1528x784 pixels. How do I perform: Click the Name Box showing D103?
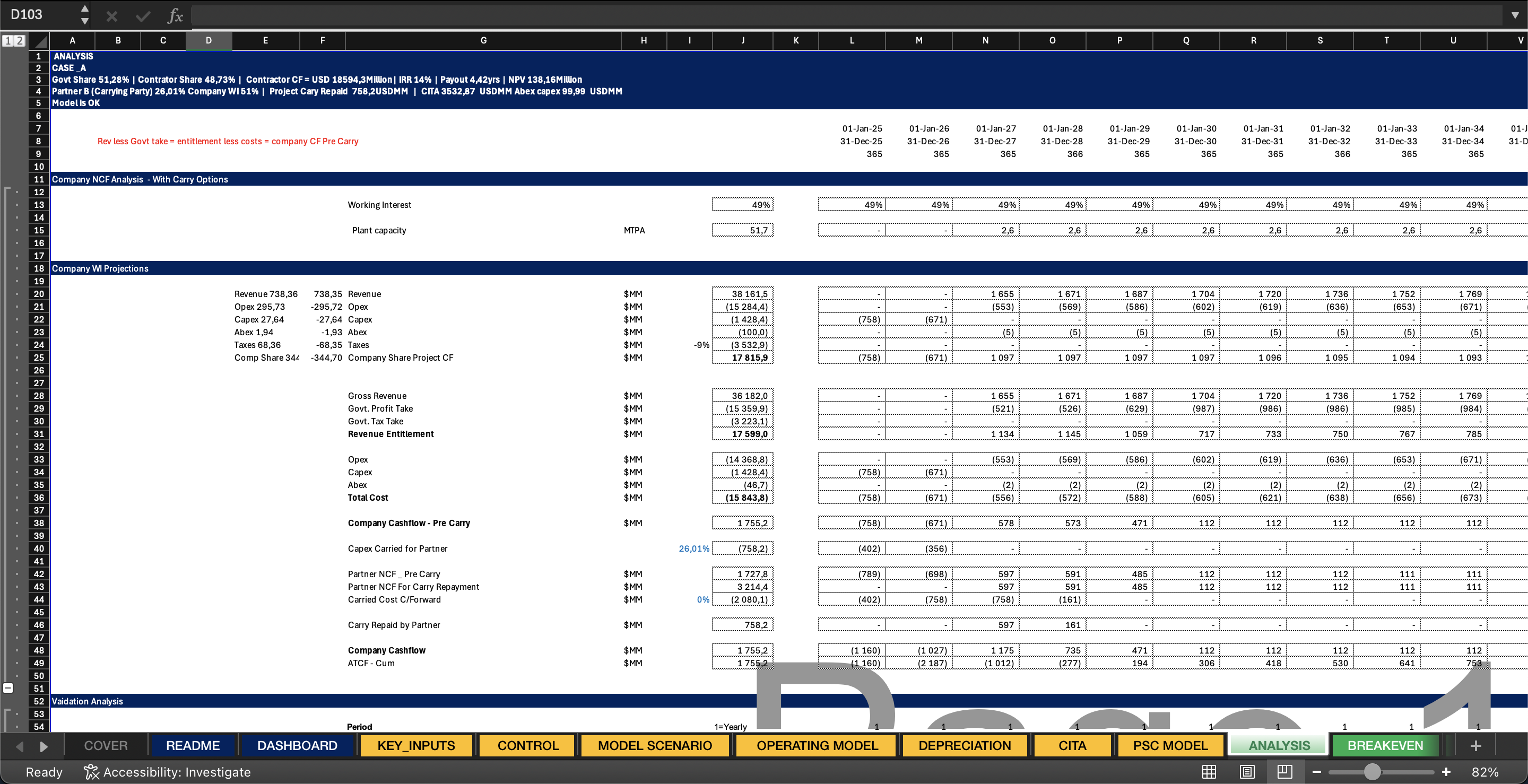click(x=40, y=15)
